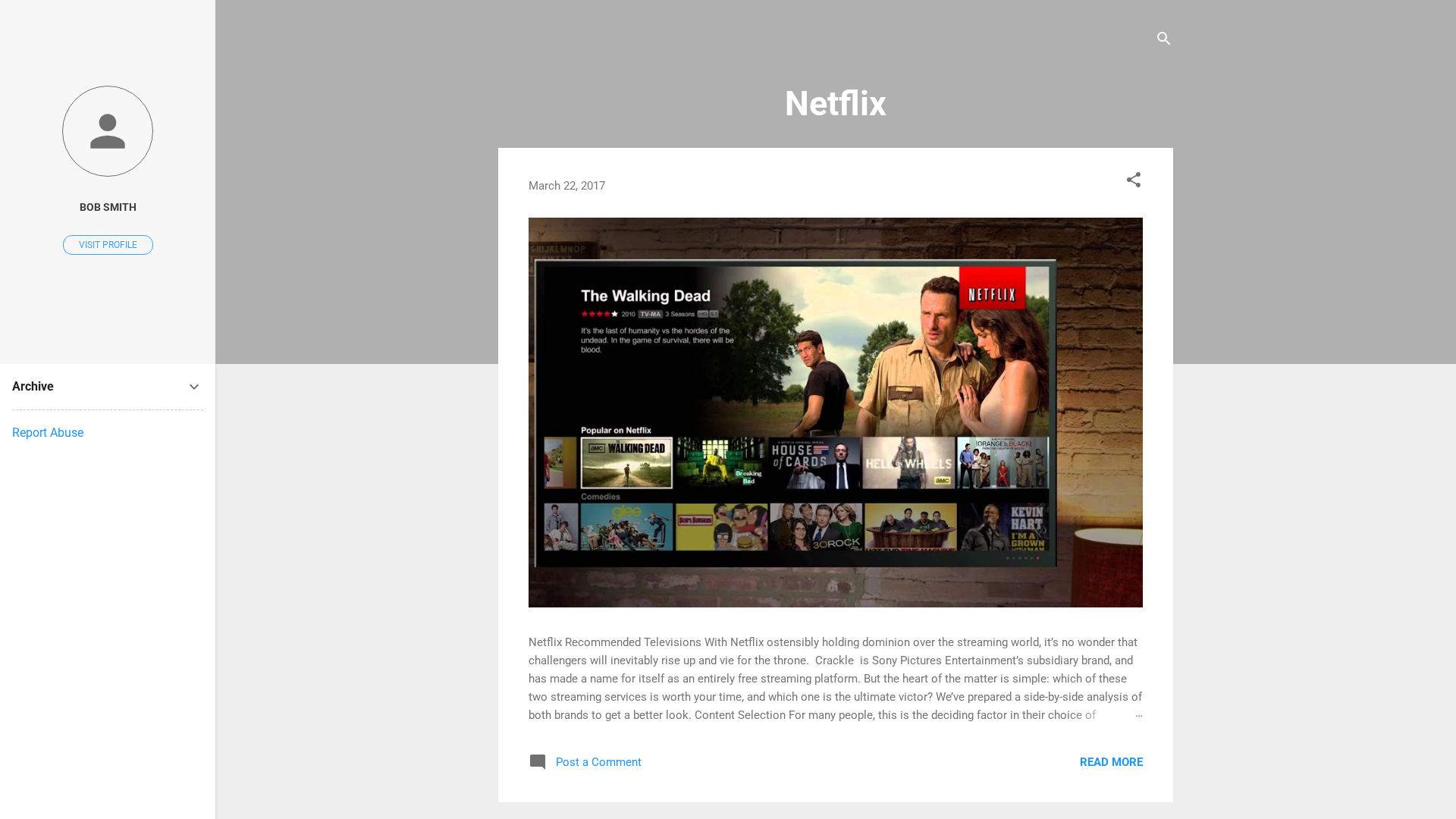Click the ellipsis at the excerpt end
Image resolution: width=1456 pixels, height=819 pixels.
[1138, 715]
